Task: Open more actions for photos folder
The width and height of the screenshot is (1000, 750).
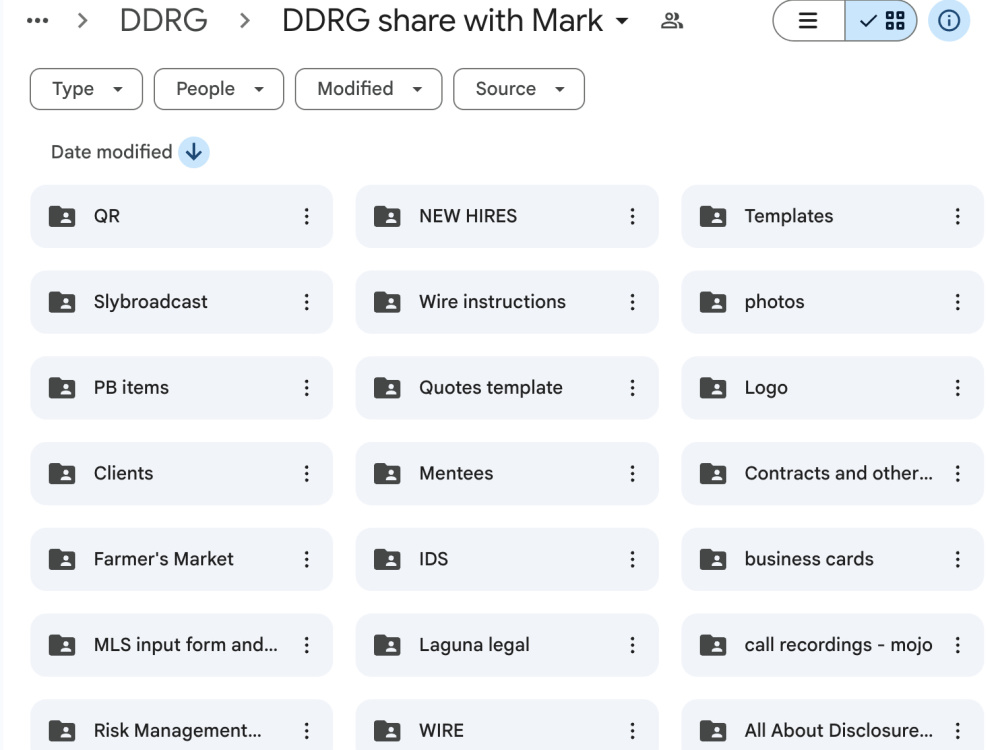Action: [958, 302]
